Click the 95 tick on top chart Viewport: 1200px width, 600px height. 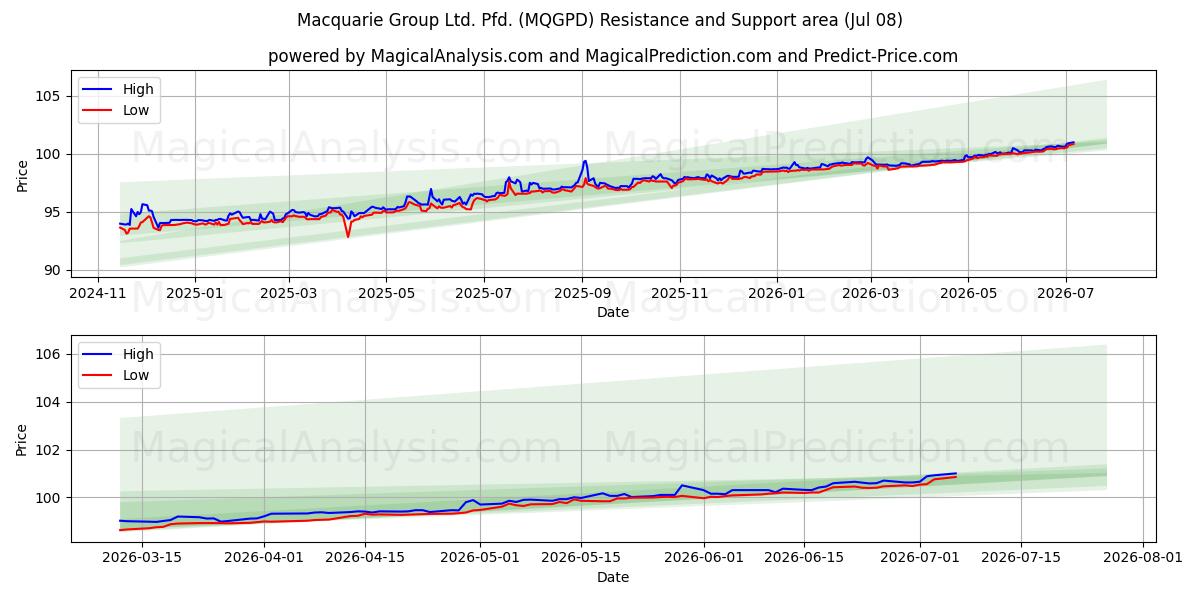click(54, 212)
